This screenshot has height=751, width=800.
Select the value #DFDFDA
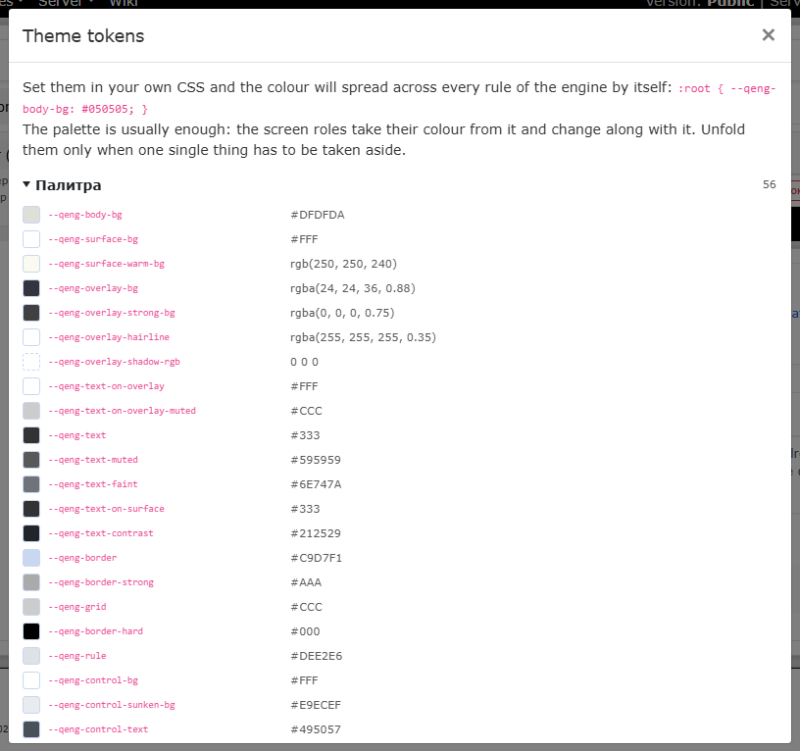pos(317,215)
